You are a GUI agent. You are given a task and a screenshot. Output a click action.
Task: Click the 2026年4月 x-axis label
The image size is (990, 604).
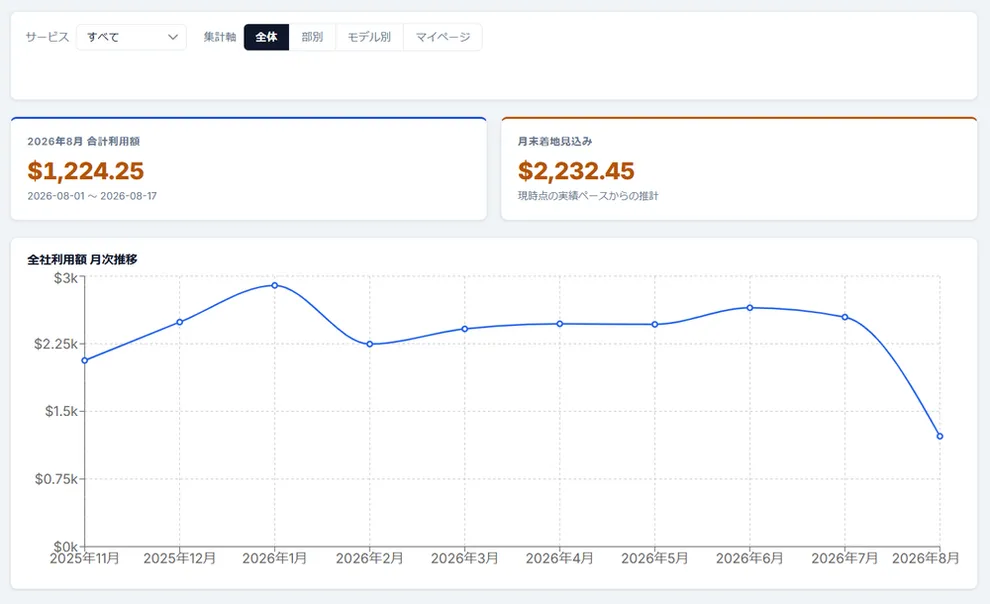pos(560,559)
